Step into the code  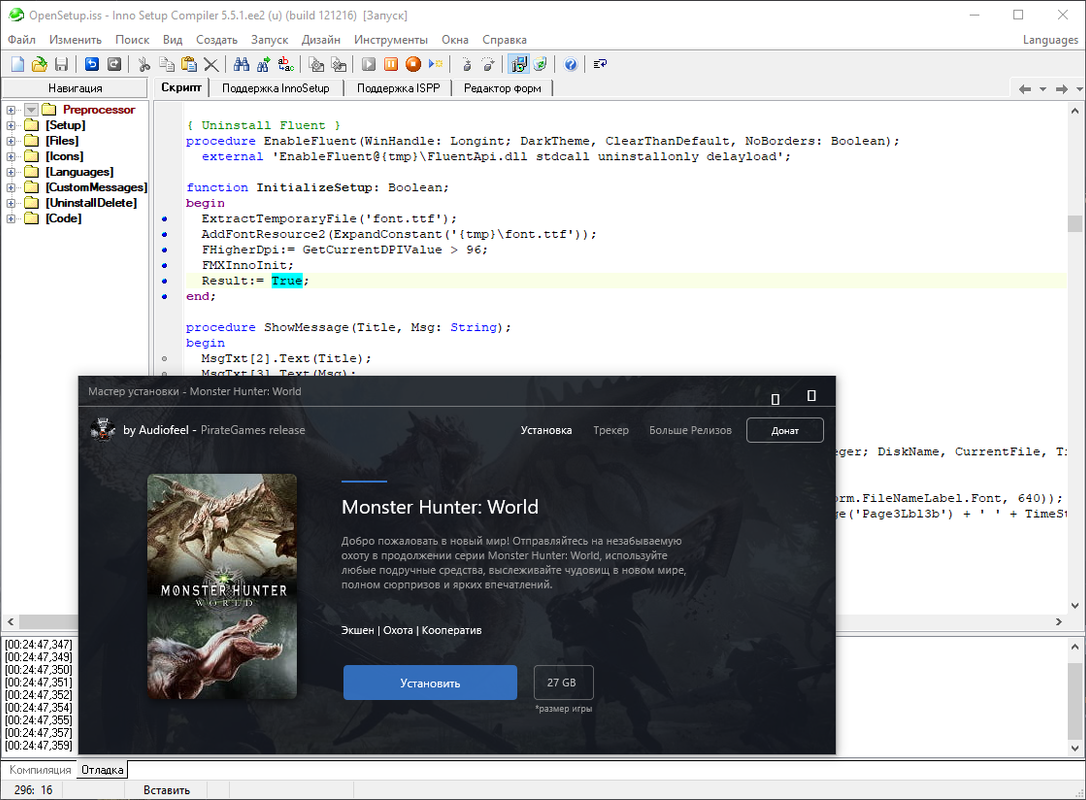click(465, 64)
